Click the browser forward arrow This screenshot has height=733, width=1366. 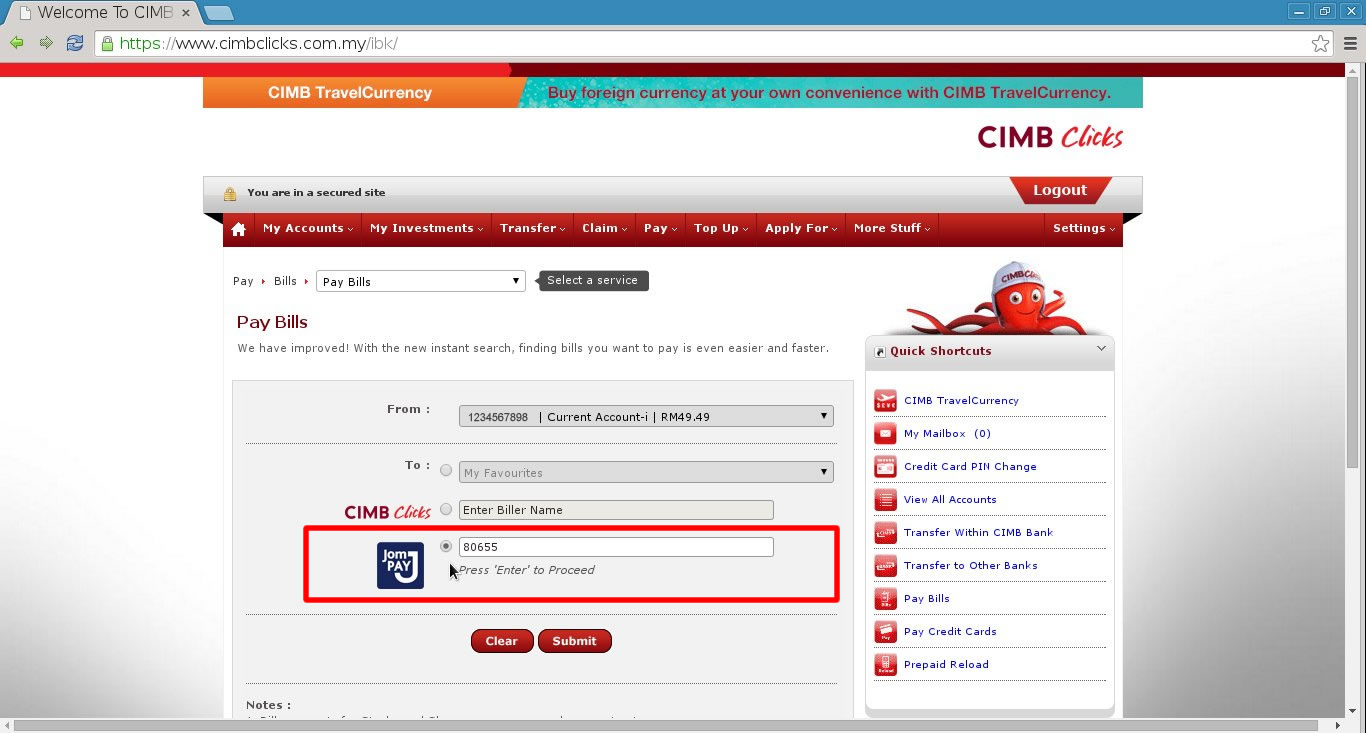(46, 43)
